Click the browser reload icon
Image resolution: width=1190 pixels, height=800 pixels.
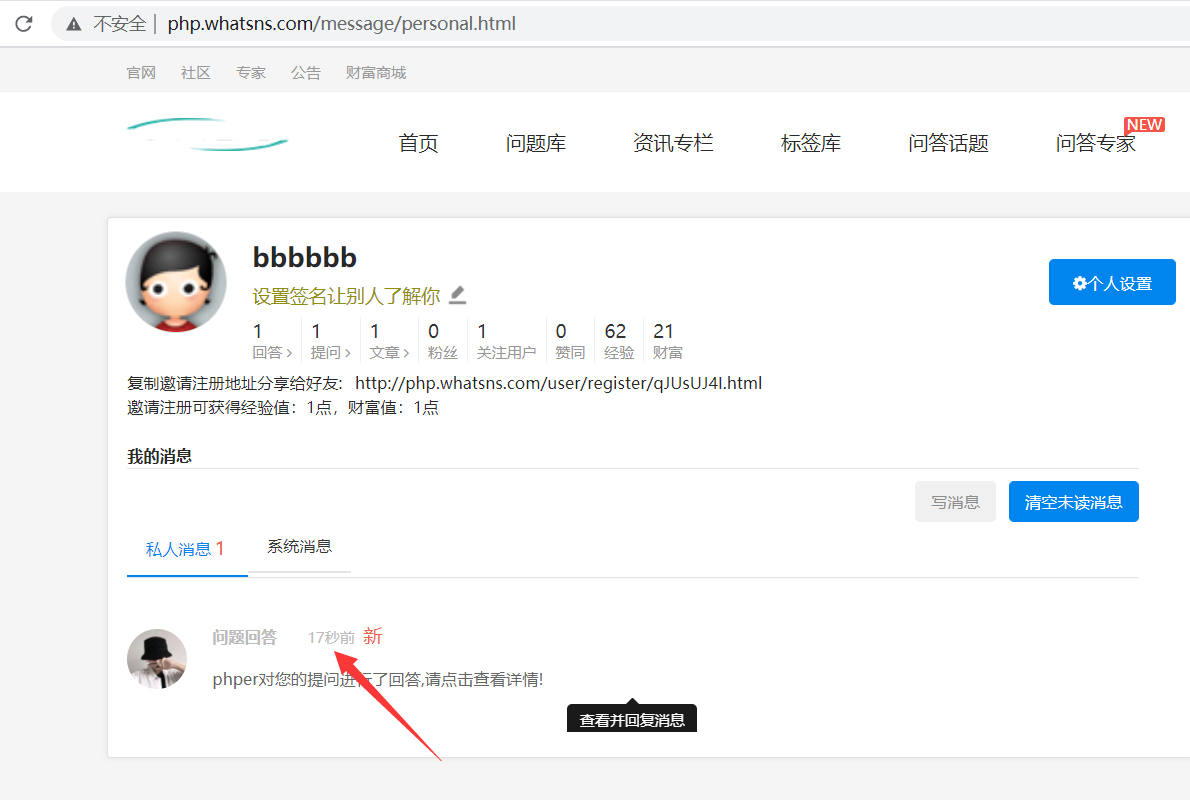[x=23, y=23]
